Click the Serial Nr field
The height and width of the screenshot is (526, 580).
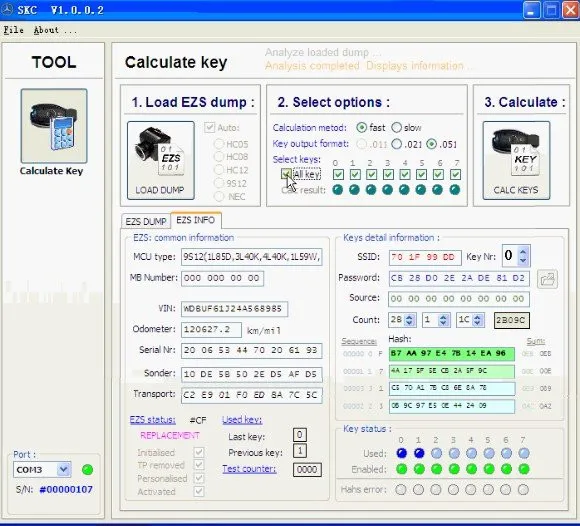[x=252, y=351]
